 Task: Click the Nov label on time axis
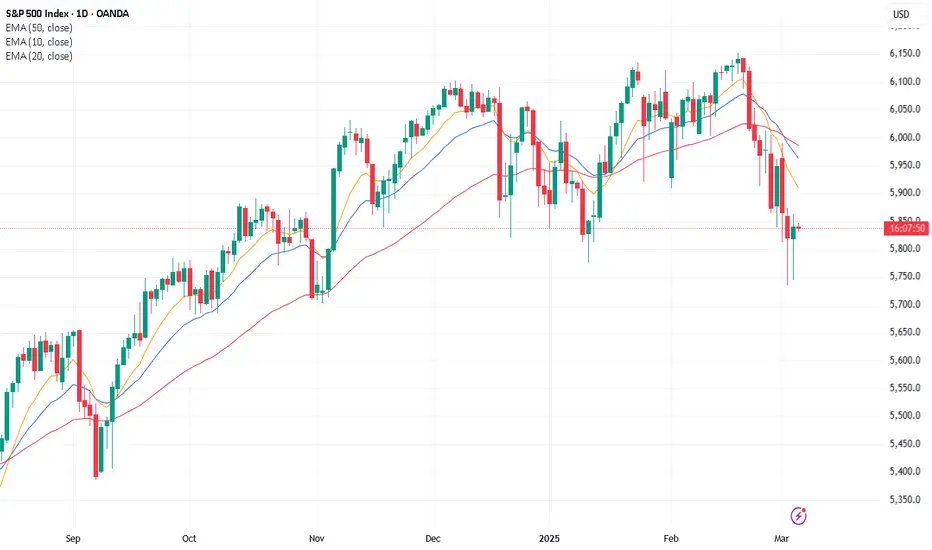(317, 539)
